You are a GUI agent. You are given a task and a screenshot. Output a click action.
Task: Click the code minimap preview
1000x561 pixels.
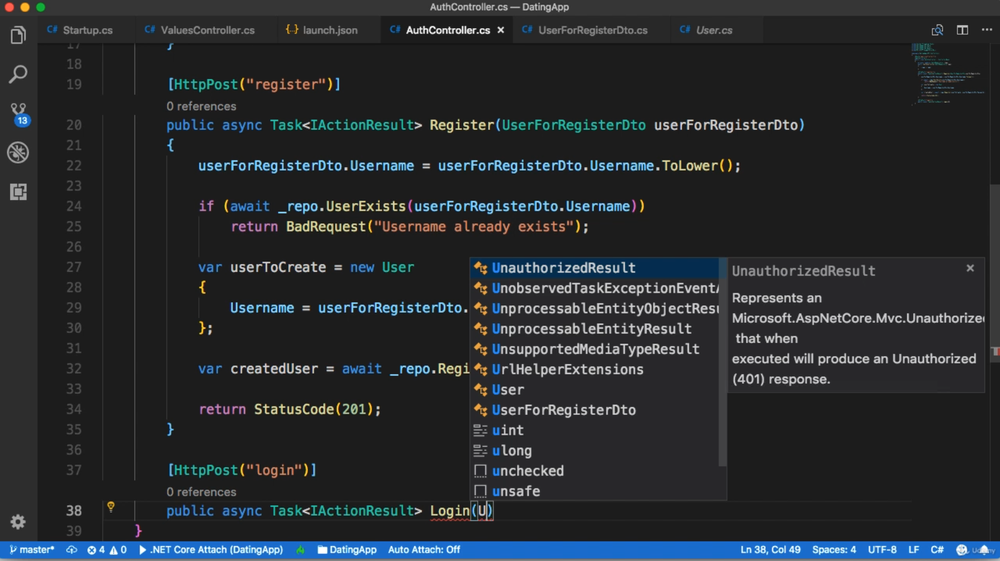pyautogui.click(x=947, y=73)
